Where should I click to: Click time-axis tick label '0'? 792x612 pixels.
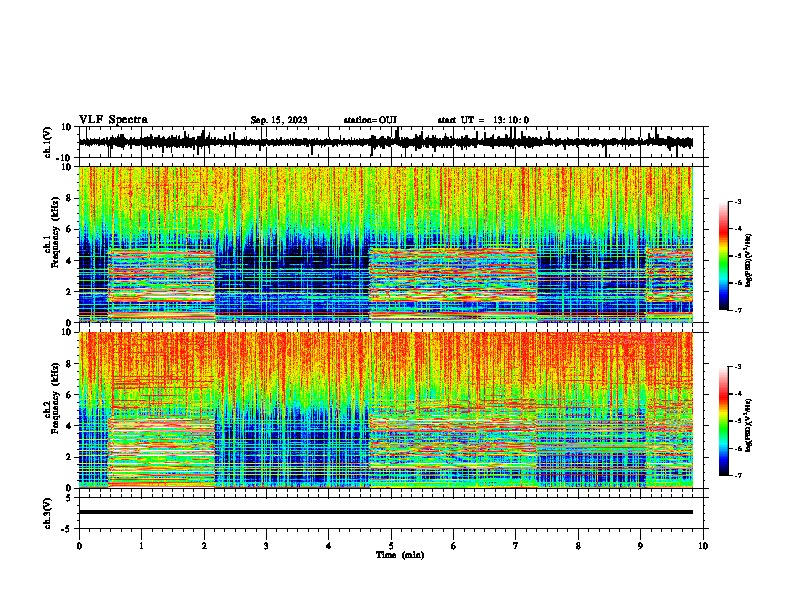pyautogui.click(x=79, y=546)
